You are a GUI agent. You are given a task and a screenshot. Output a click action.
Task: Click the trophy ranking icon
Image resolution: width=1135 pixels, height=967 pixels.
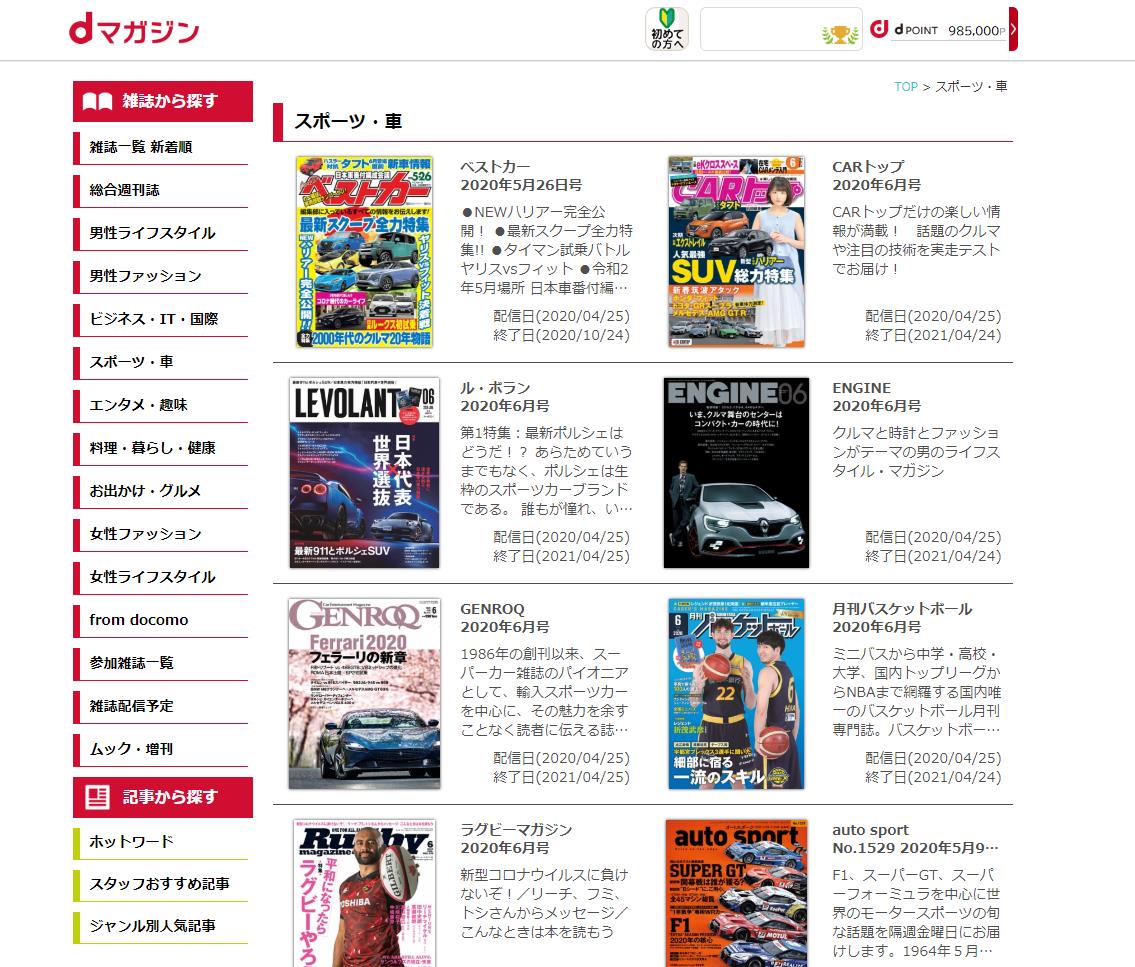840,34
